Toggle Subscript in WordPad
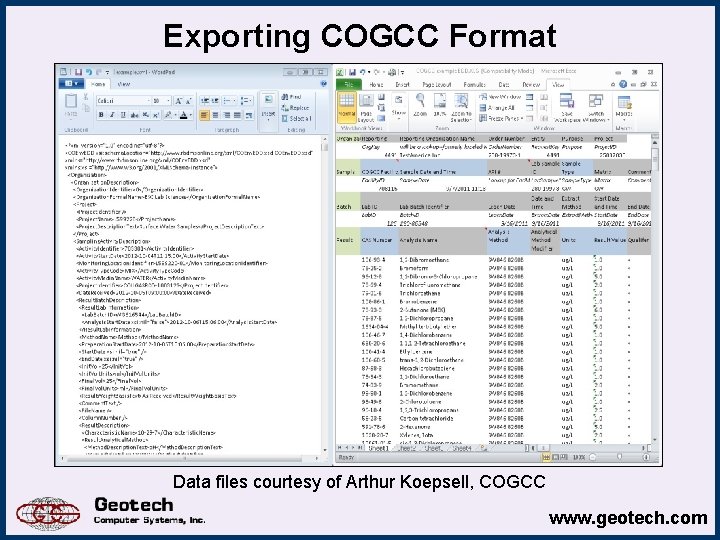720x540 pixels. (145, 115)
